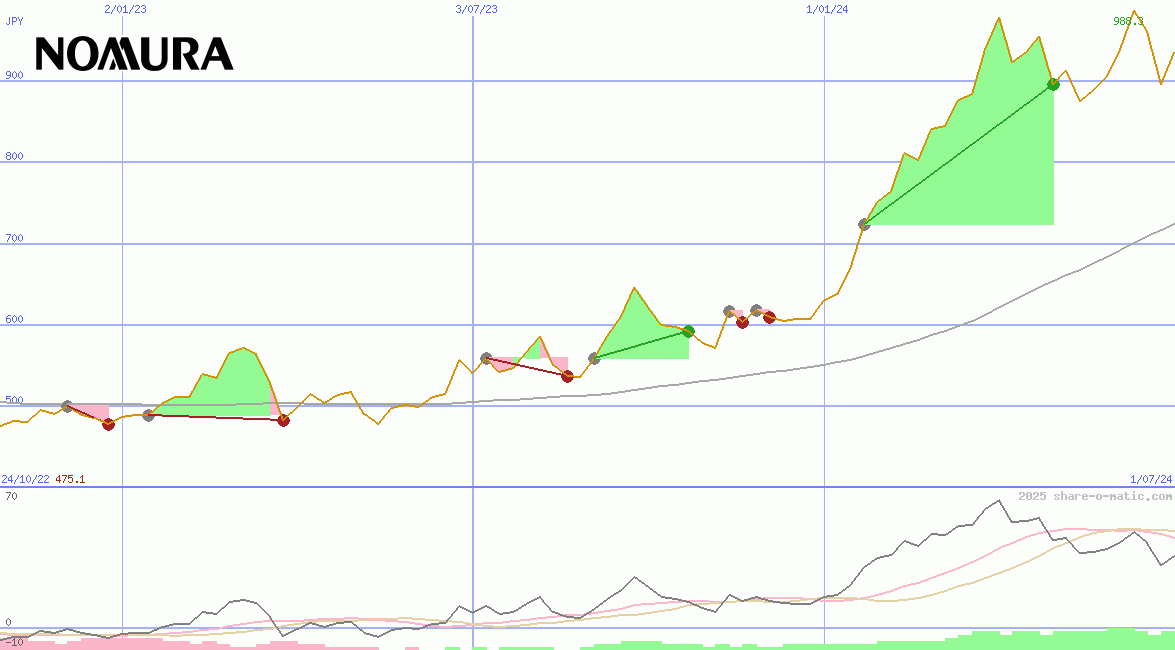Open the share-o-matic.com watermark link
Screen dimensions: 1175x650
[x=1095, y=496]
